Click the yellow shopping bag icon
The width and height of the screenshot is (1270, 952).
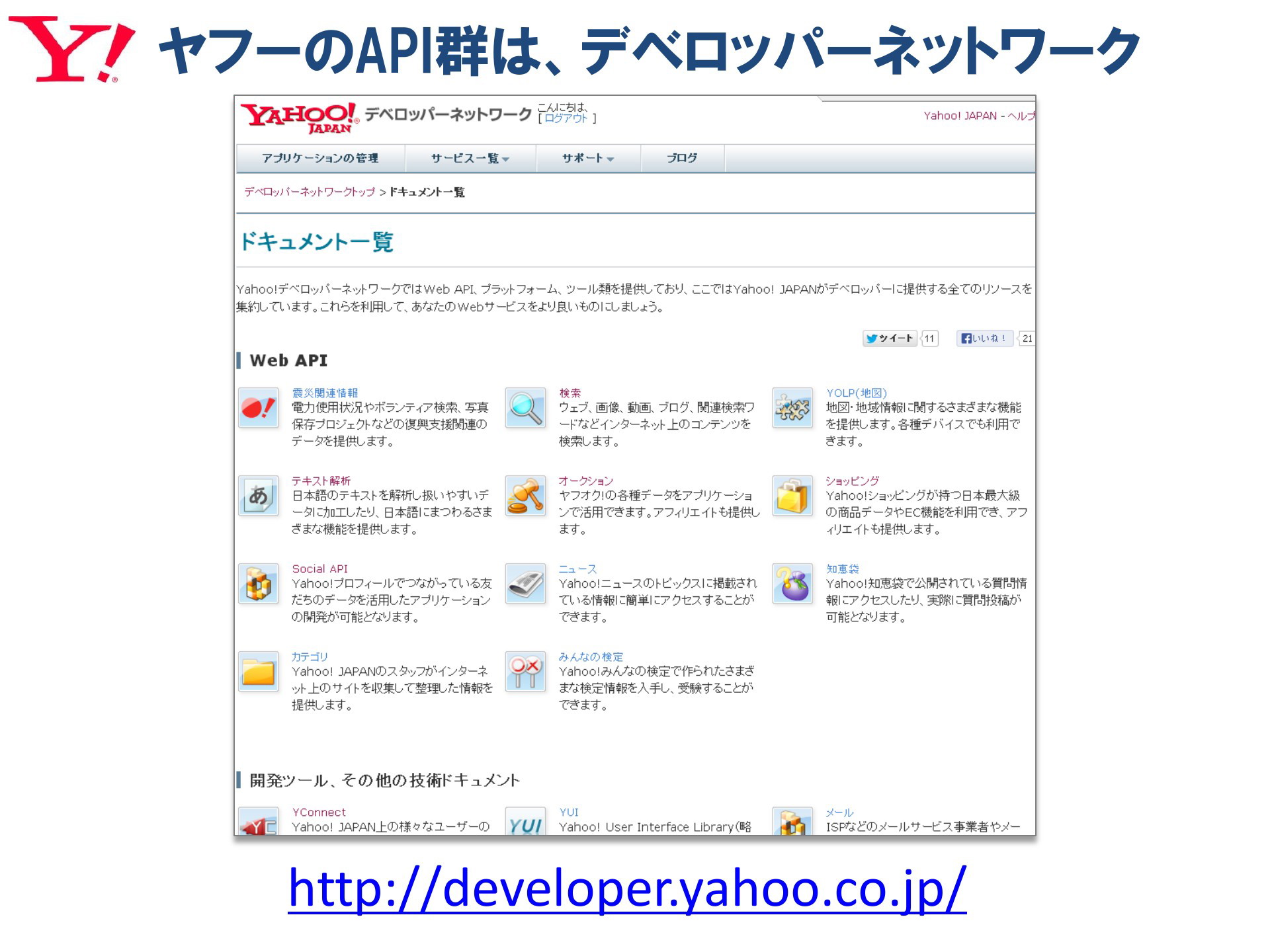792,496
